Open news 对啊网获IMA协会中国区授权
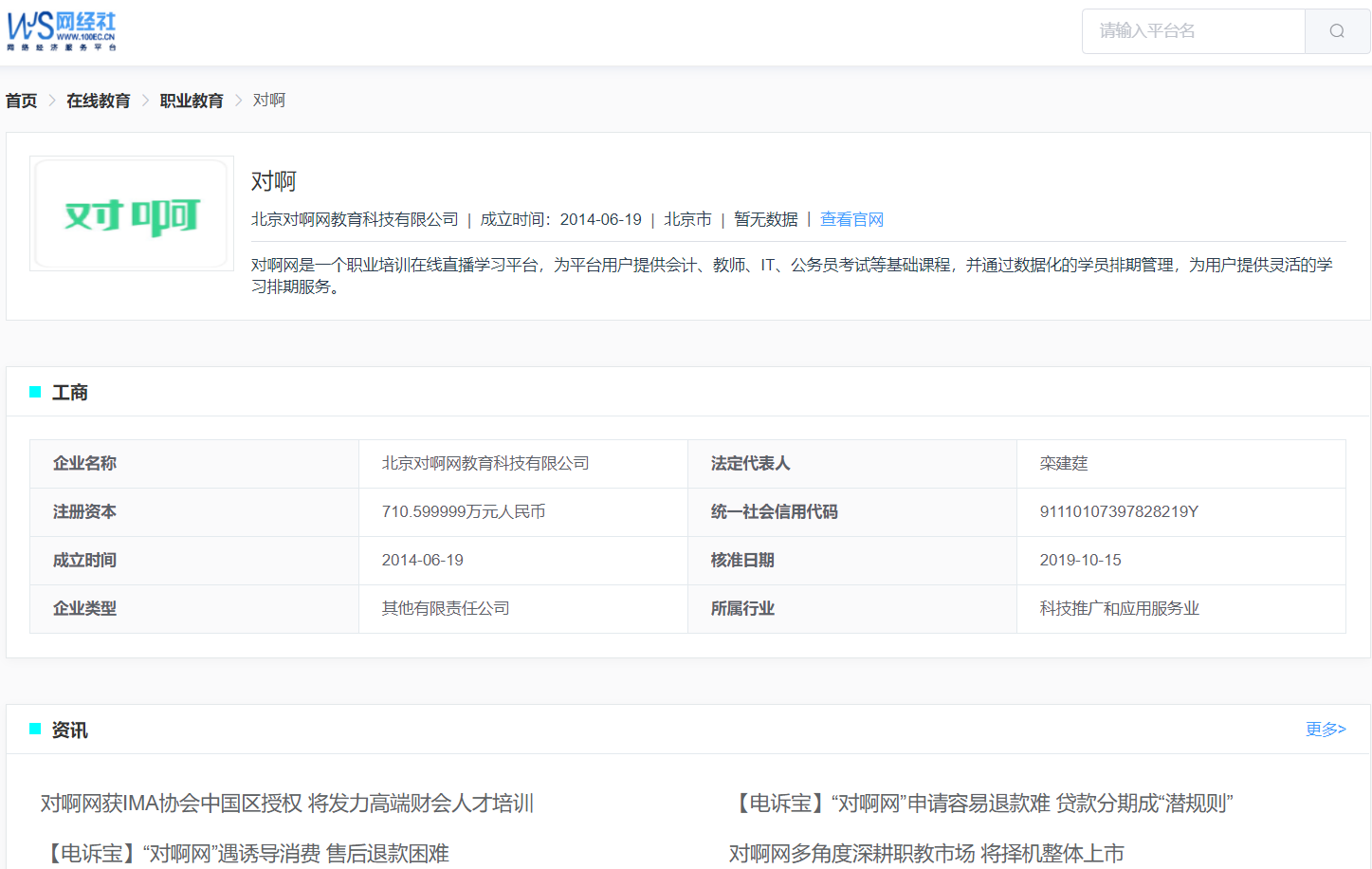Viewport: 1372px width, 869px height. point(287,804)
